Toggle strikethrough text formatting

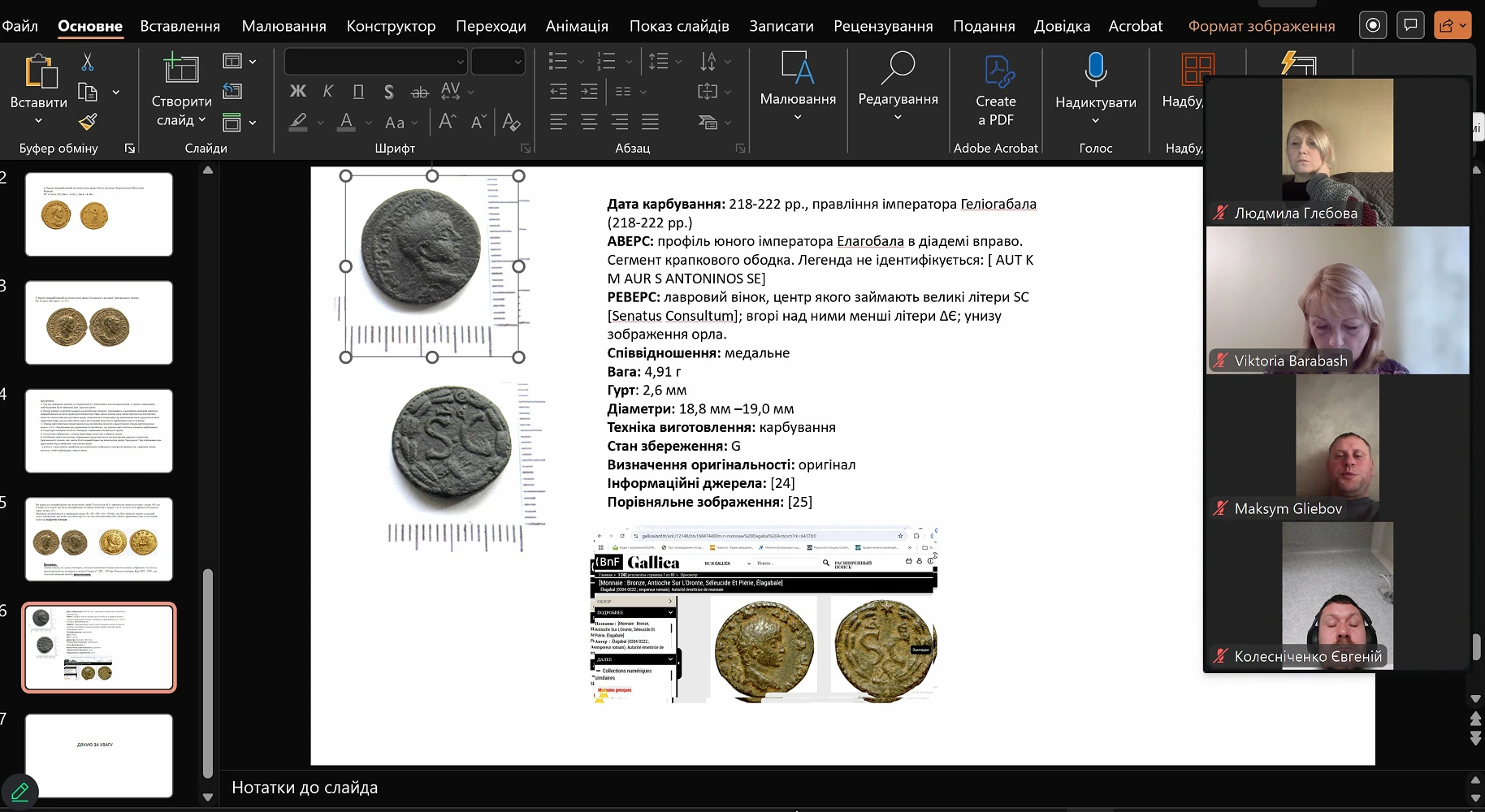pyautogui.click(x=419, y=92)
